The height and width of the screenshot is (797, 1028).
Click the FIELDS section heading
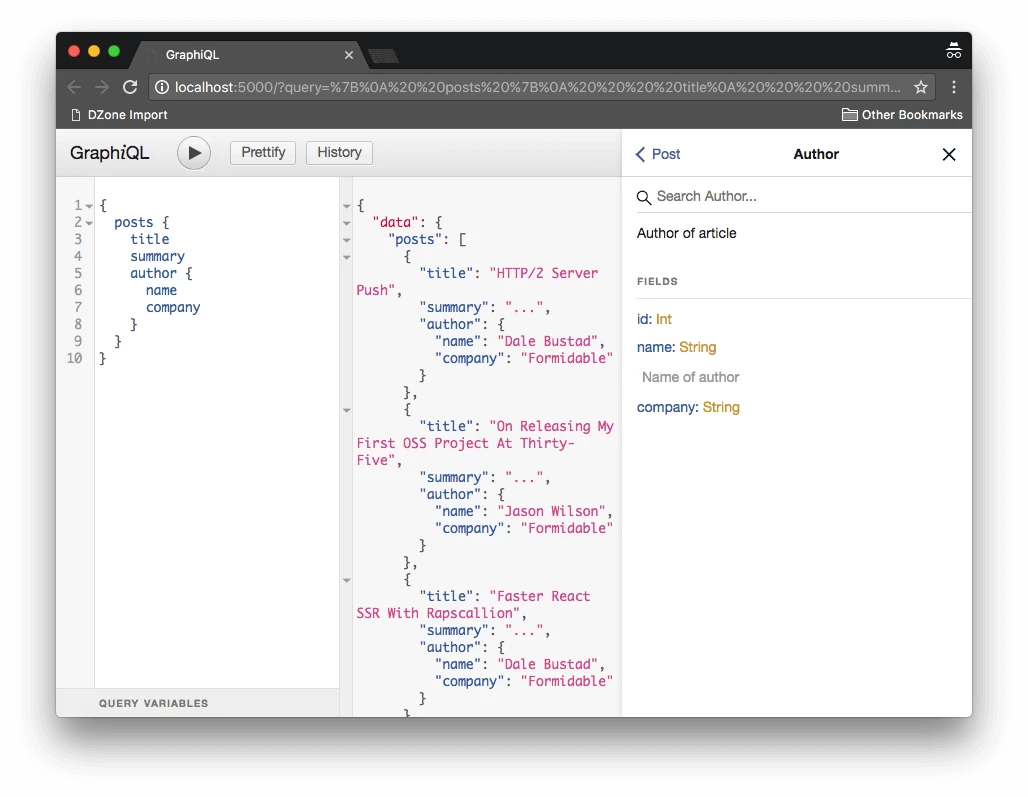(x=657, y=281)
